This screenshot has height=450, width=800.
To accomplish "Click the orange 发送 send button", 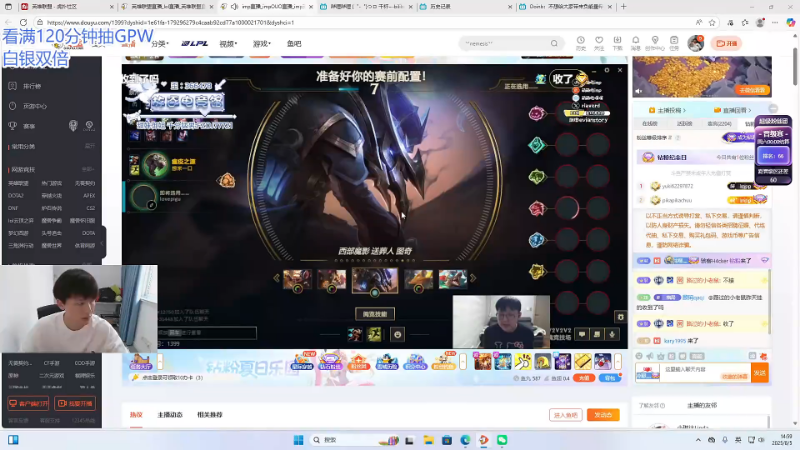I will 760,373.
